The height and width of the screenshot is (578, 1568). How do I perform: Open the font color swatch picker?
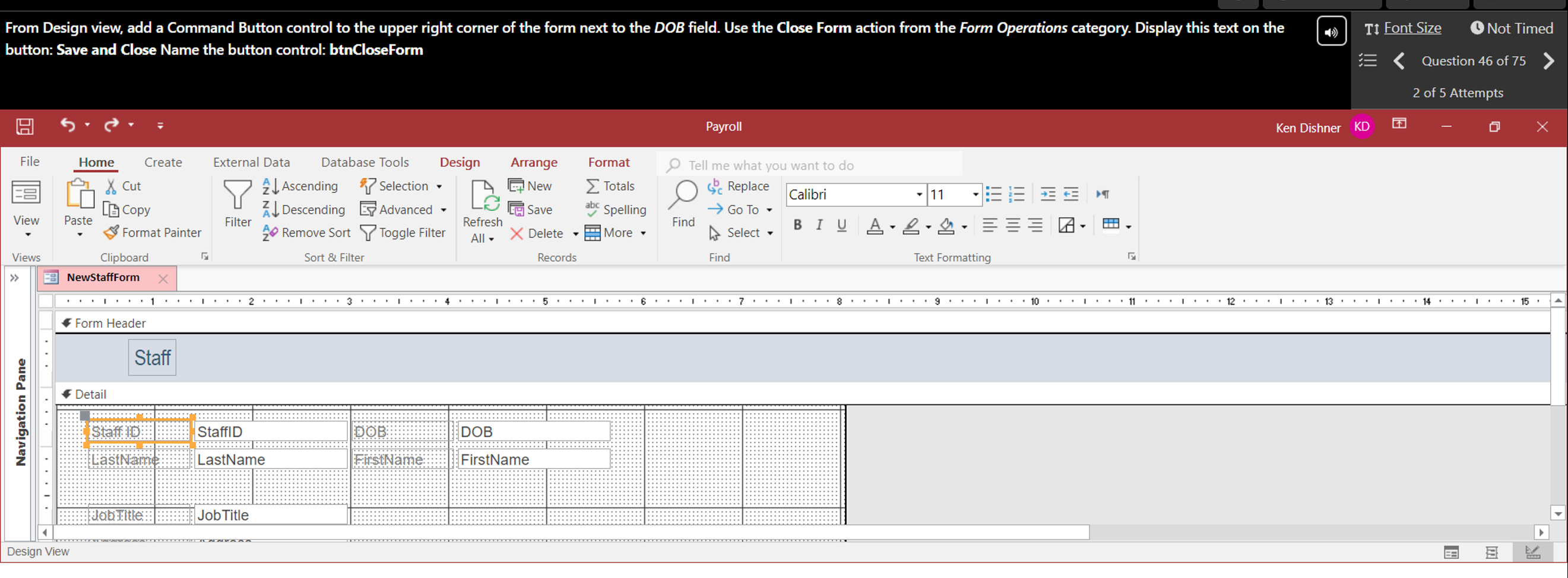click(876, 226)
